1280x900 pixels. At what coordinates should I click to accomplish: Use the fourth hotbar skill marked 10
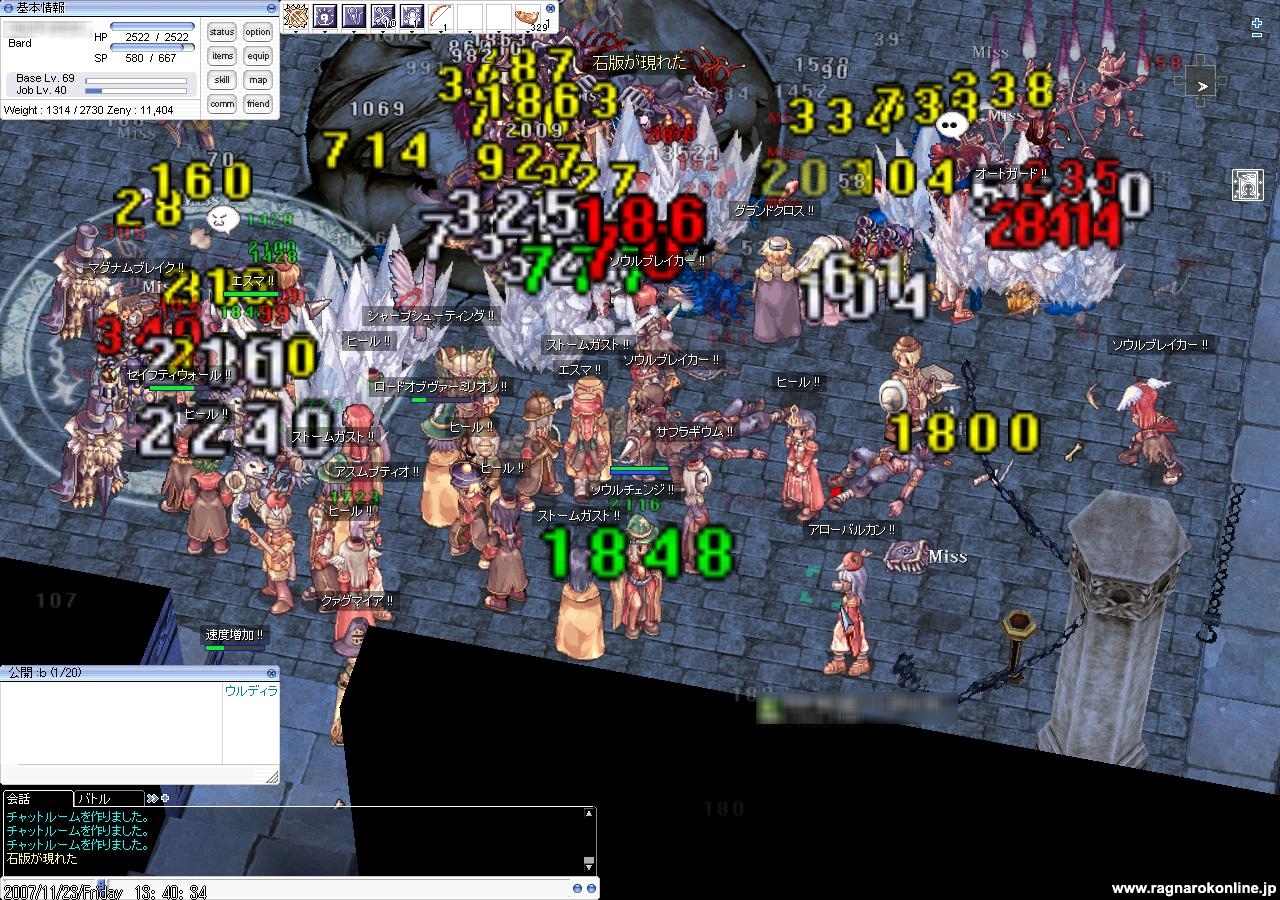pos(383,17)
